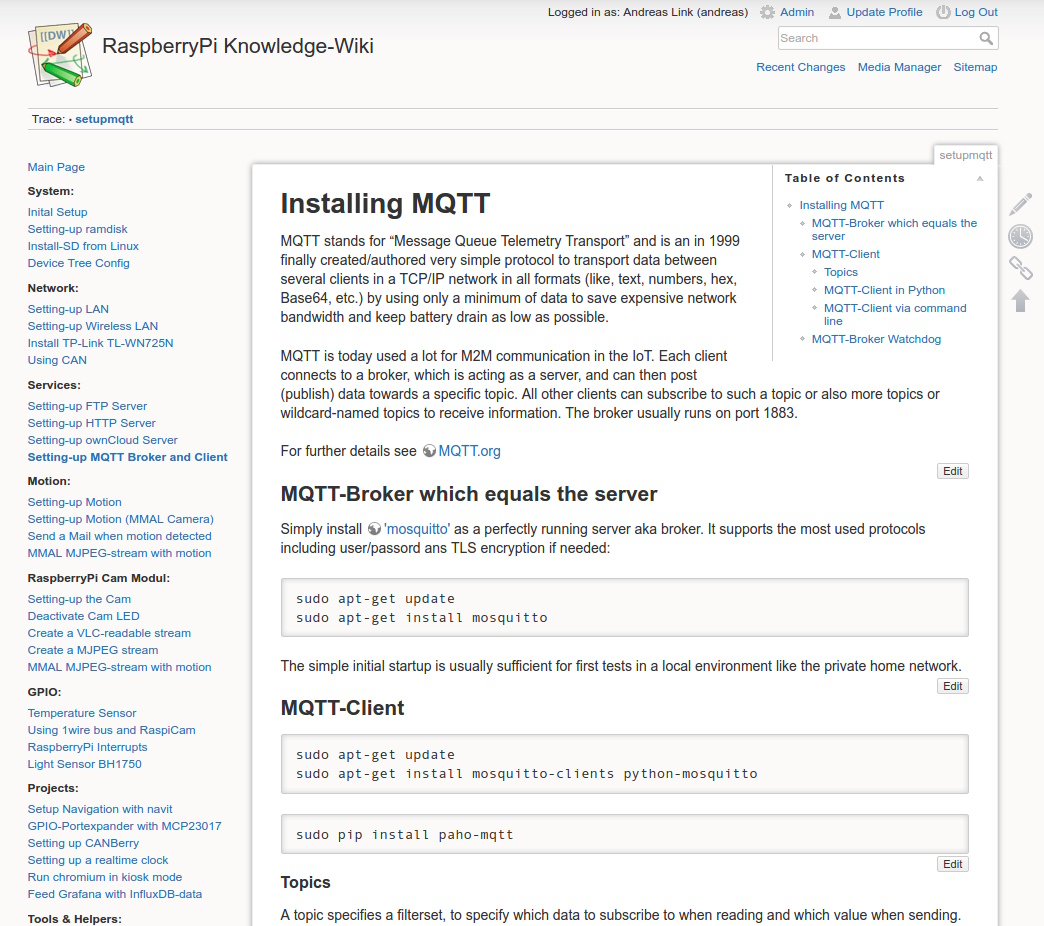The image size is (1044, 926).
Task: Open Setting-up Wireless LAN page
Action: click(x=93, y=326)
